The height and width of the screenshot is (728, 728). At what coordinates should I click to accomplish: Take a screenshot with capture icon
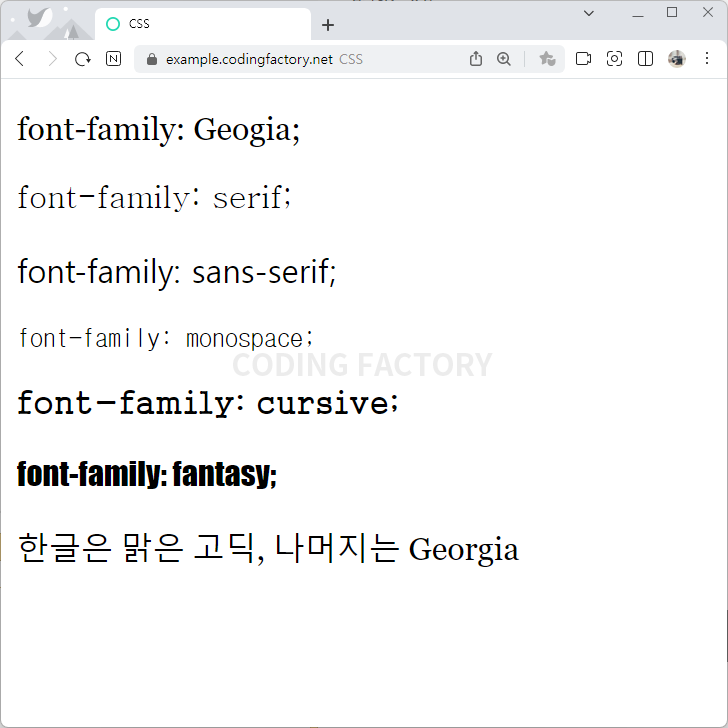click(x=614, y=59)
